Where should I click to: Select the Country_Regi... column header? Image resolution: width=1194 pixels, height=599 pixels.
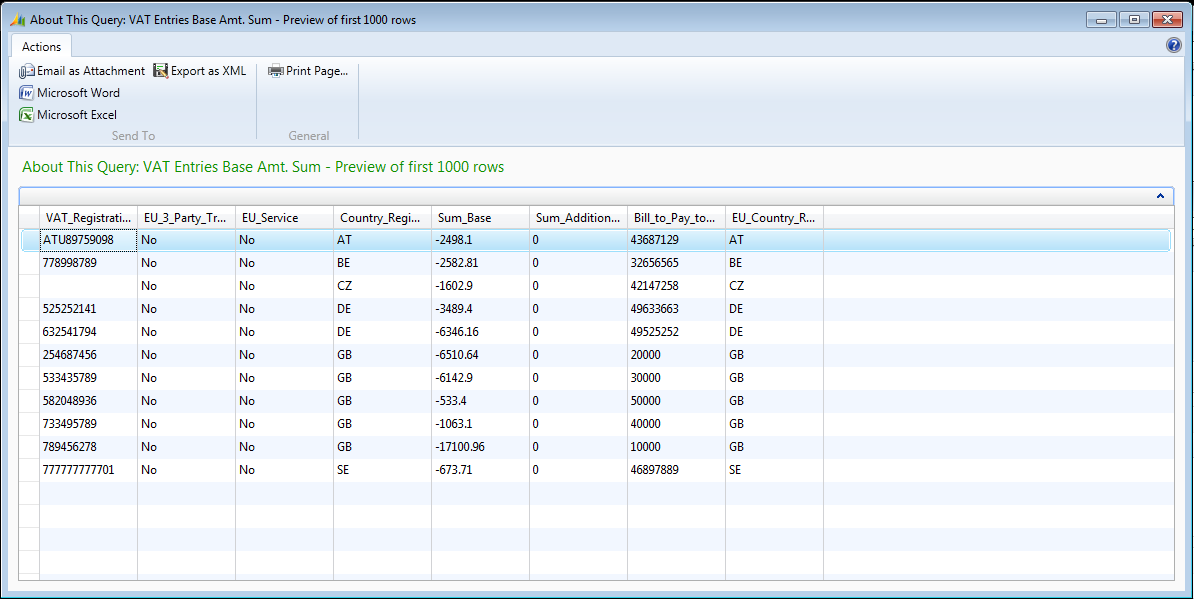383,218
